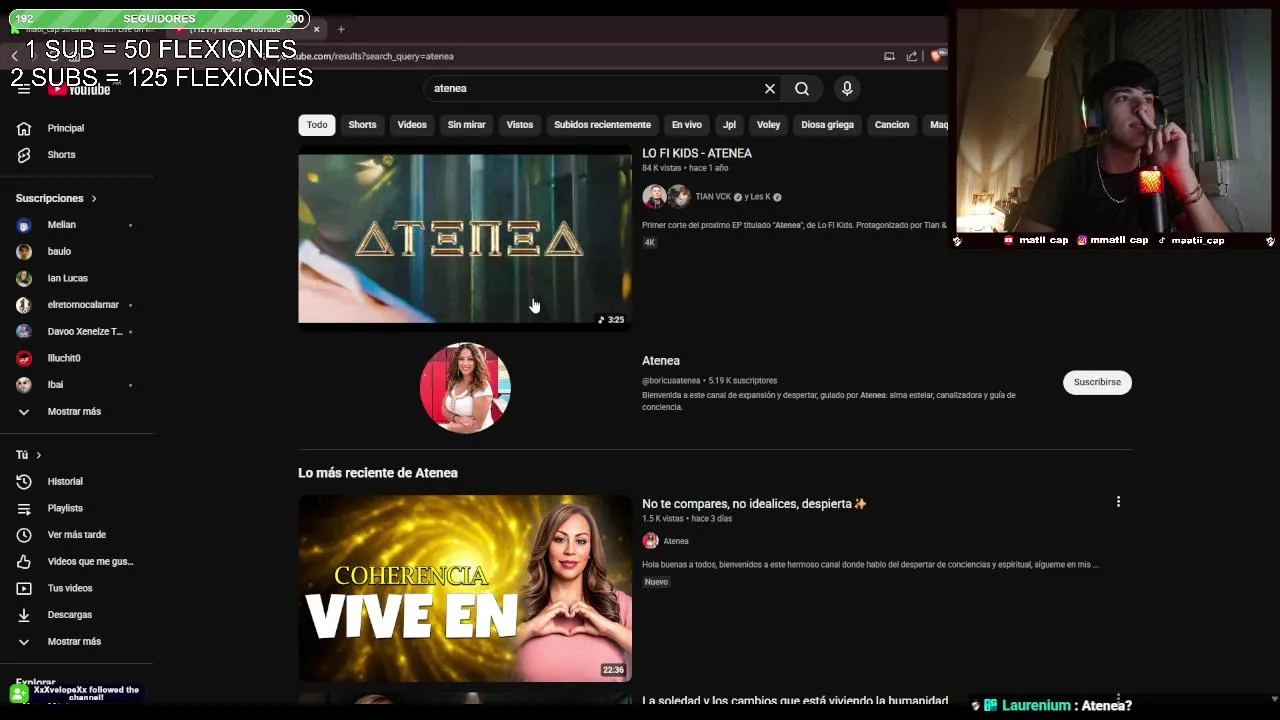This screenshot has width=1280, height=720.
Task: Select the Subidos recientemente filter chip
Action: (x=602, y=125)
